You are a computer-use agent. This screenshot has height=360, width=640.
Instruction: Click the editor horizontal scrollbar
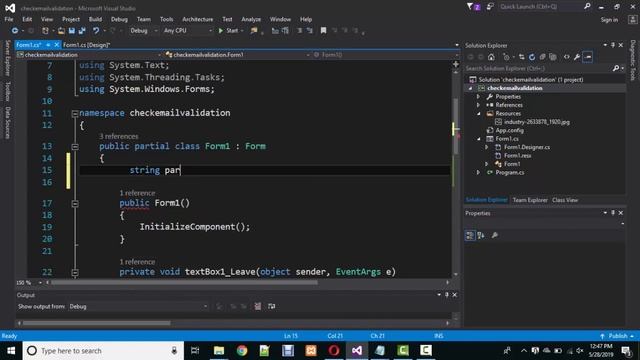(x=184, y=282)
